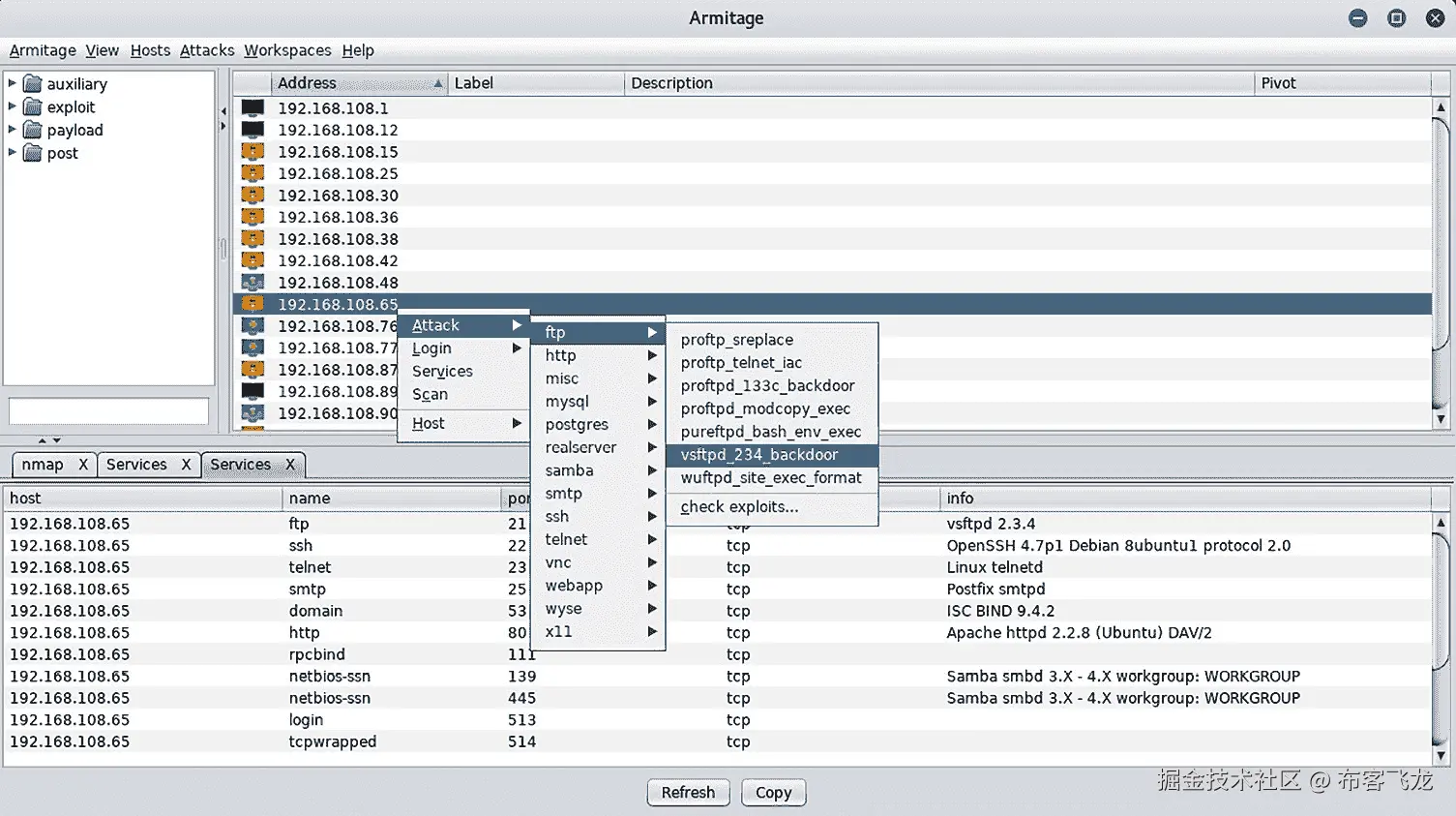This screenshot has height=816, width=1456.
Task: Choose Services from context menu
Action: (x=463, y=371)
